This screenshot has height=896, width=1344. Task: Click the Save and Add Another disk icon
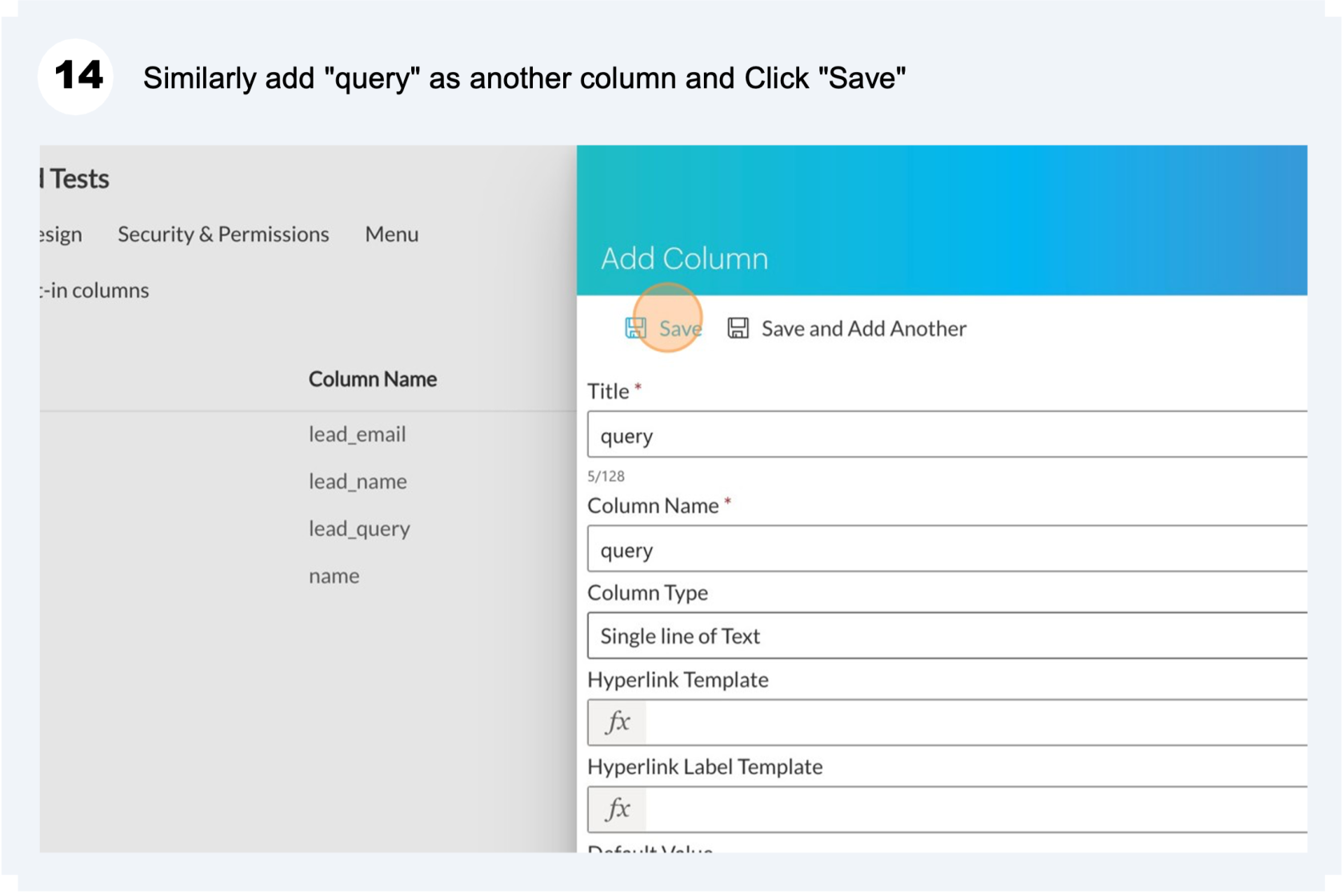738,328
